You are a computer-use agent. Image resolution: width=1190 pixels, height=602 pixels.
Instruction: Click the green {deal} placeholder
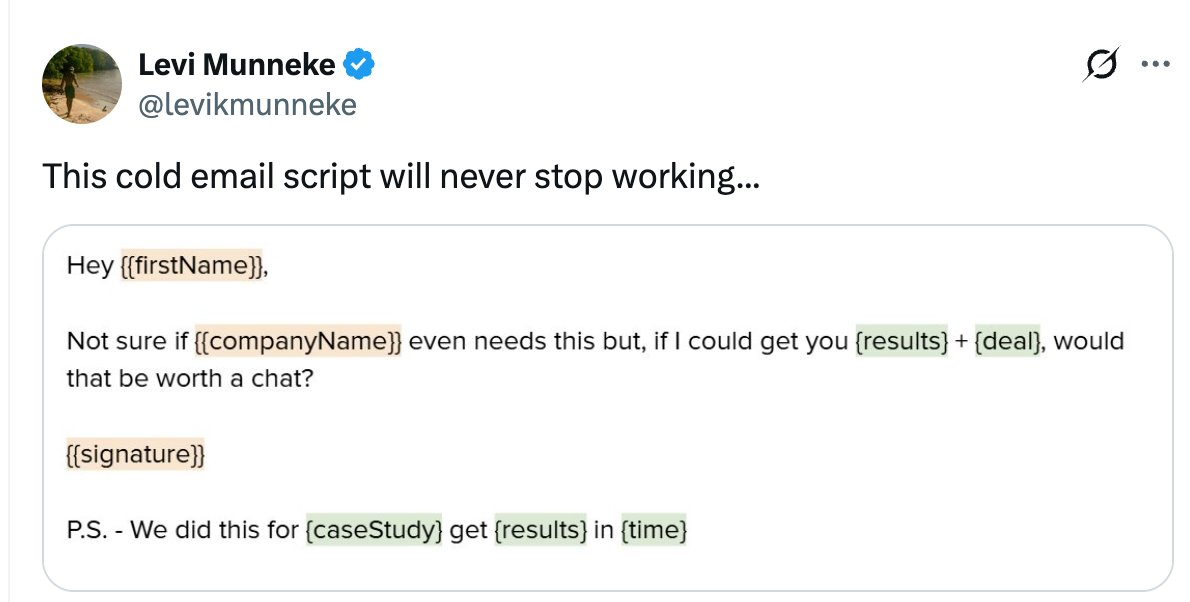tap(1008, 342)
